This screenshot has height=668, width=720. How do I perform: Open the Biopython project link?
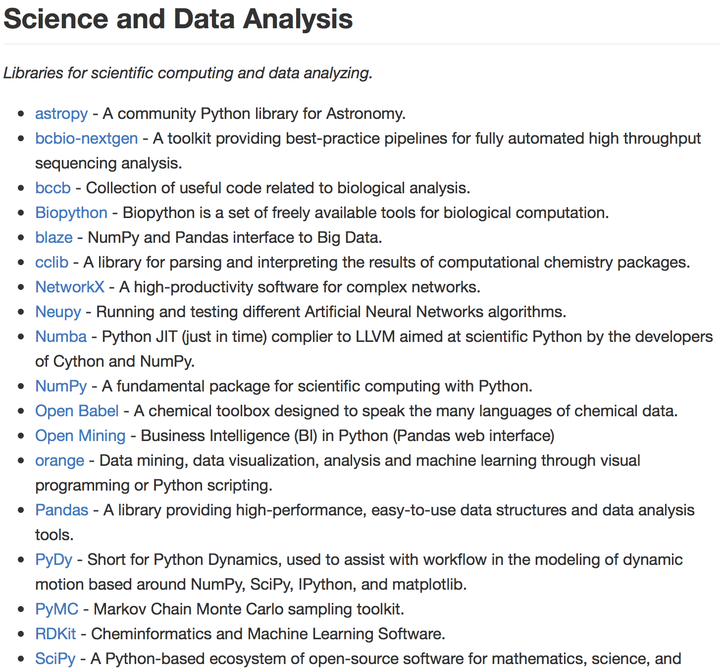(x=71, y=213)
